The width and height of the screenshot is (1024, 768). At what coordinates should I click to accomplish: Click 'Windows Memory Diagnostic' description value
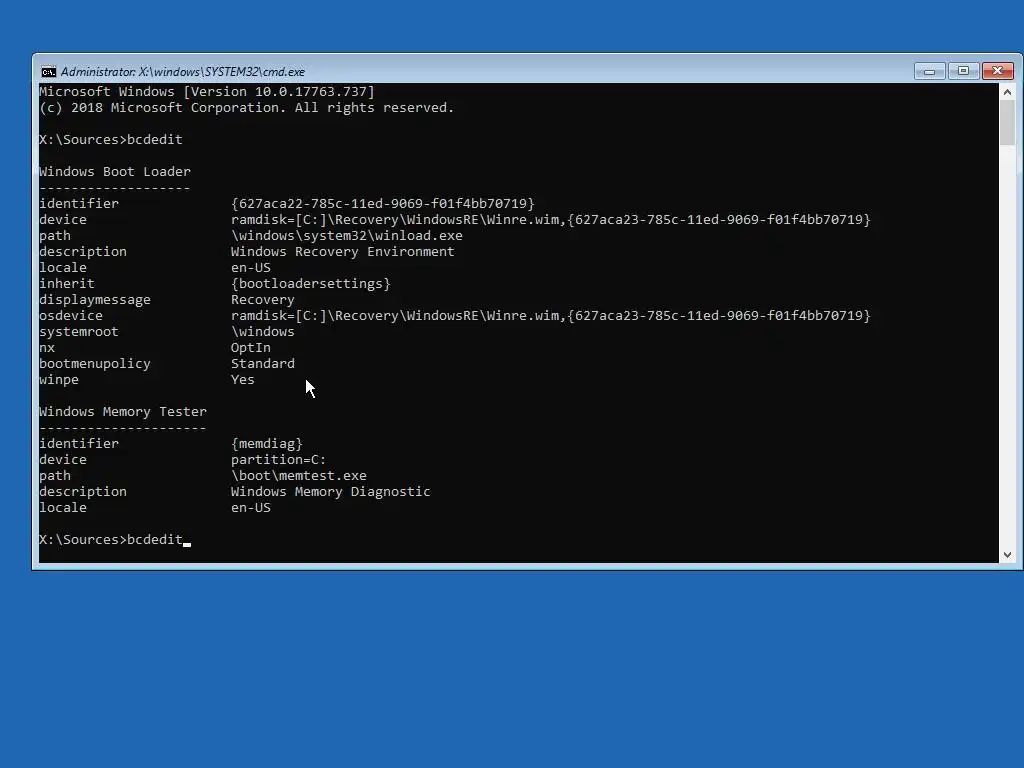coord(330,492)
